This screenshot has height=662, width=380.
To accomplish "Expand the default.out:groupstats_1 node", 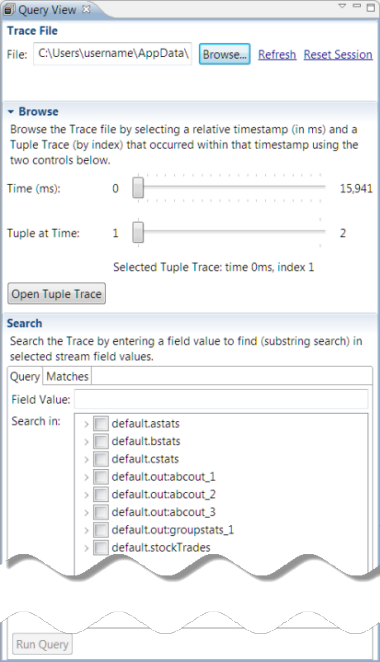I will [x=86, y=530].
